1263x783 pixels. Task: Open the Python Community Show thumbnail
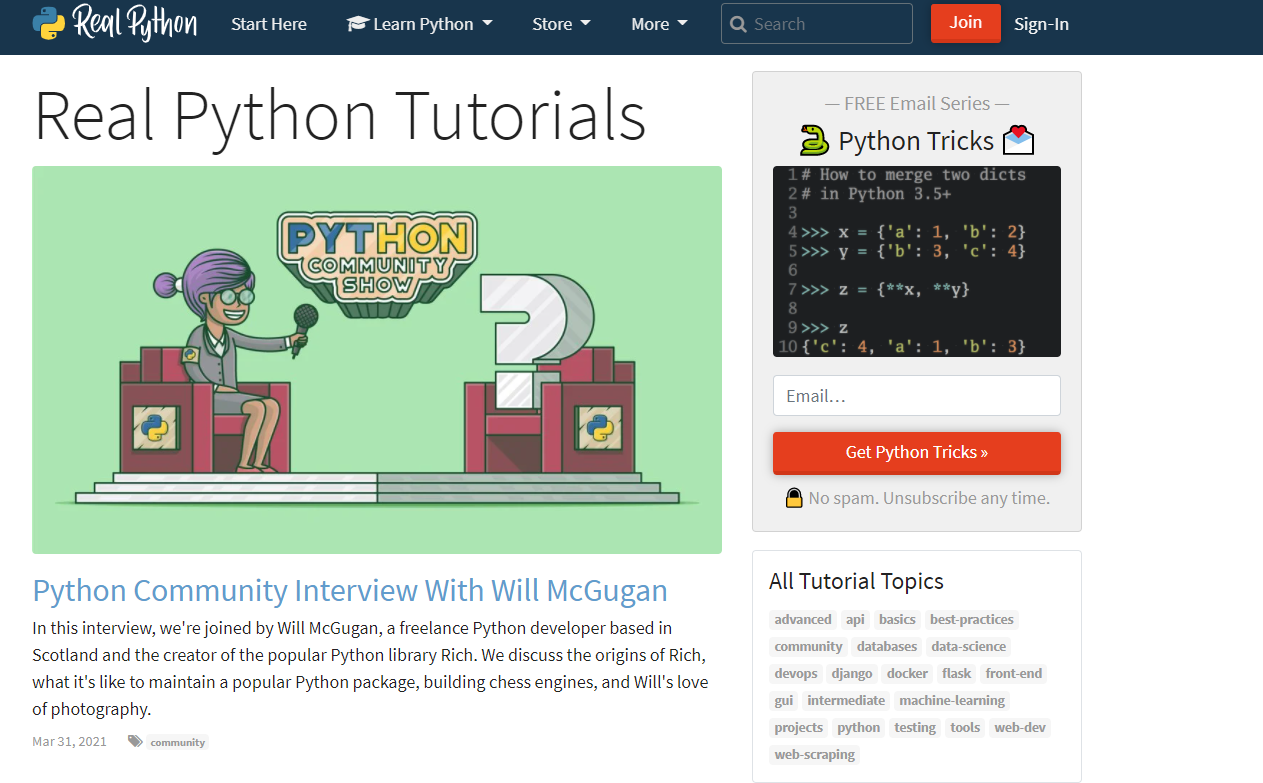coord(377,360)
